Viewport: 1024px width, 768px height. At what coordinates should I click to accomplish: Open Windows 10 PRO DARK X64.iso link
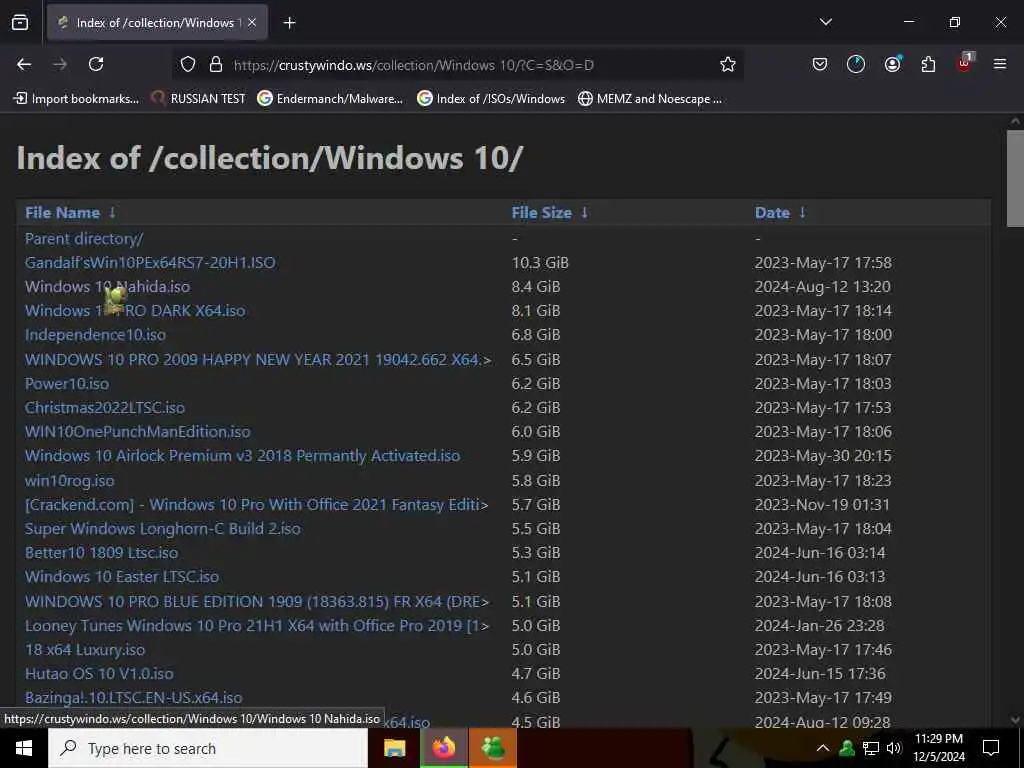coord(135,311)
